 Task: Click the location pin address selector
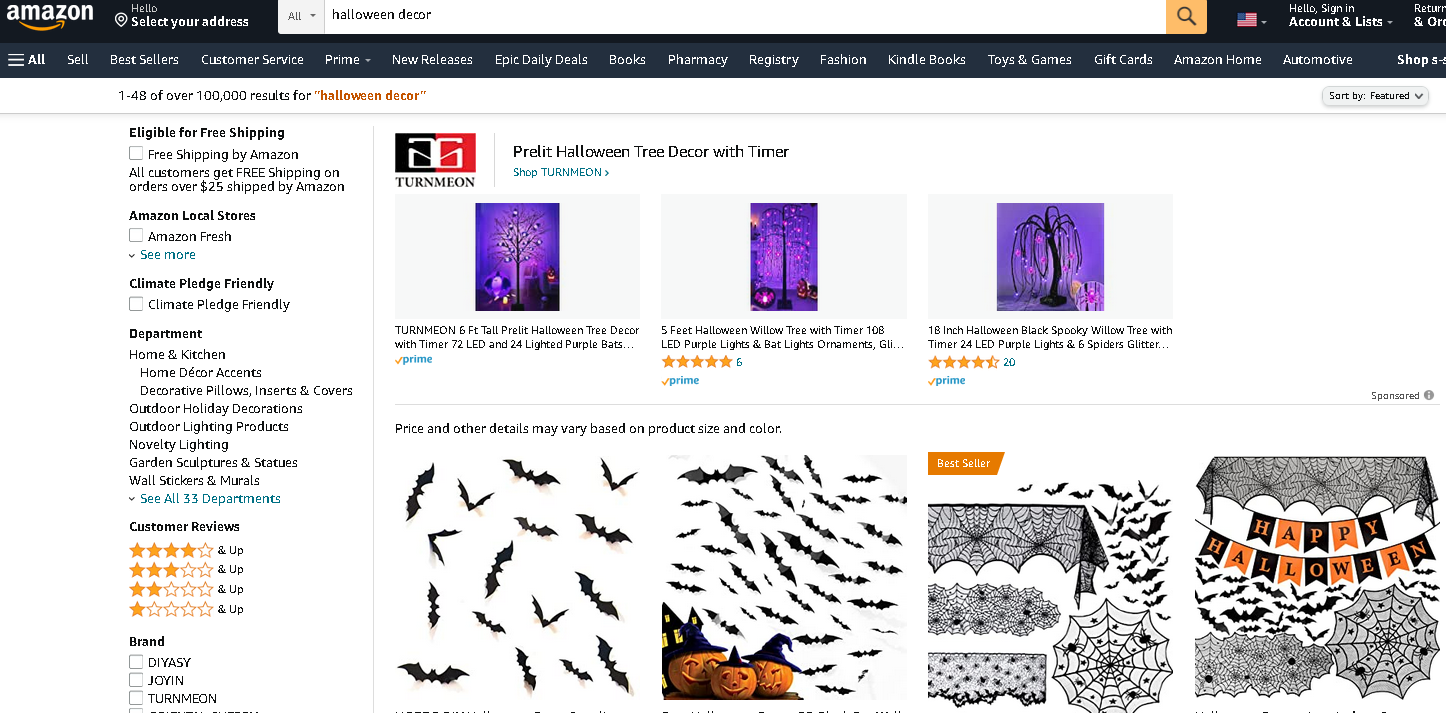181,16
